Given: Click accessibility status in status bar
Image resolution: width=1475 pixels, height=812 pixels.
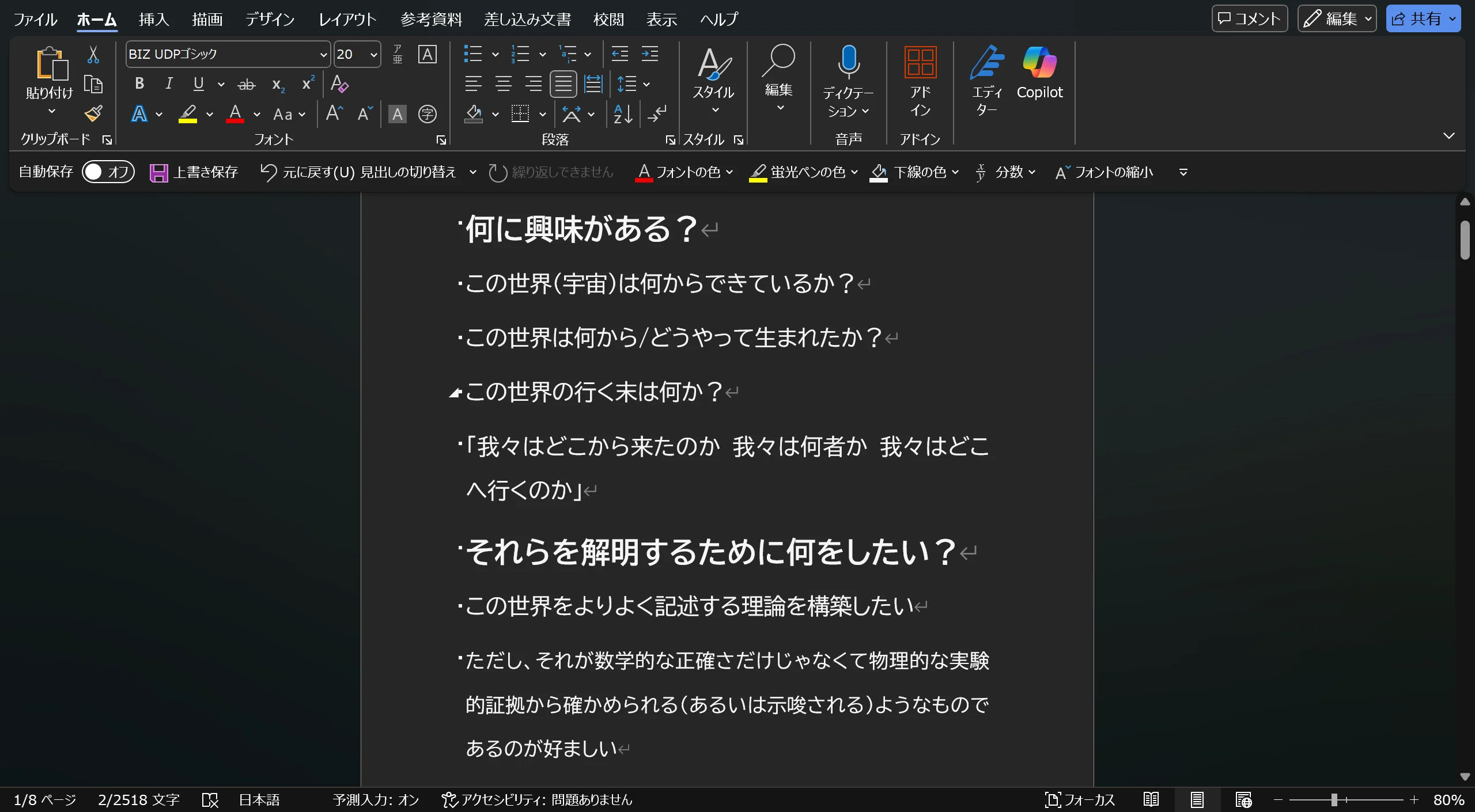Looking at the screenshot, I should (x=537, y=799).
